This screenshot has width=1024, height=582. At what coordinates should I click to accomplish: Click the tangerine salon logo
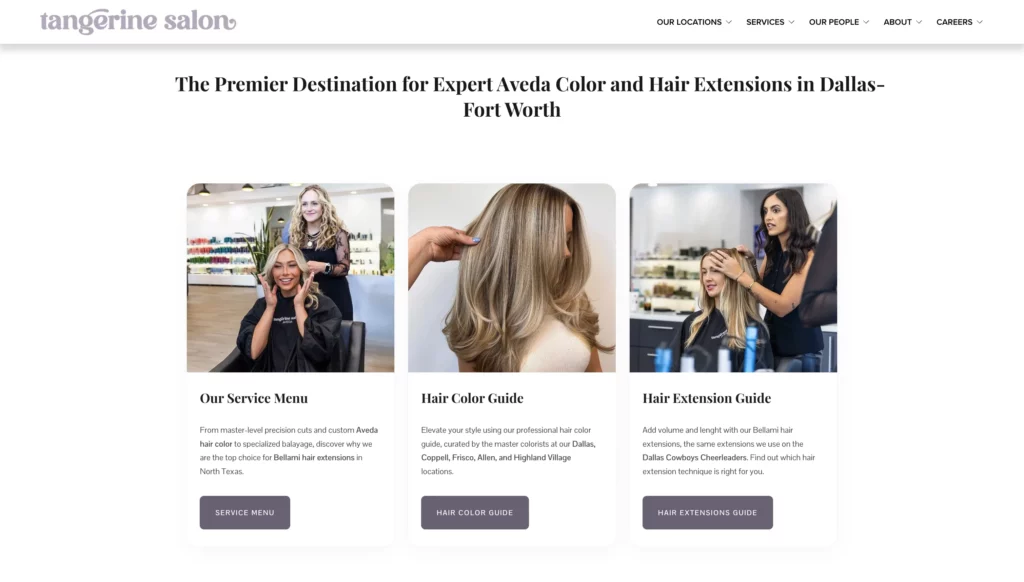point(138,21)
